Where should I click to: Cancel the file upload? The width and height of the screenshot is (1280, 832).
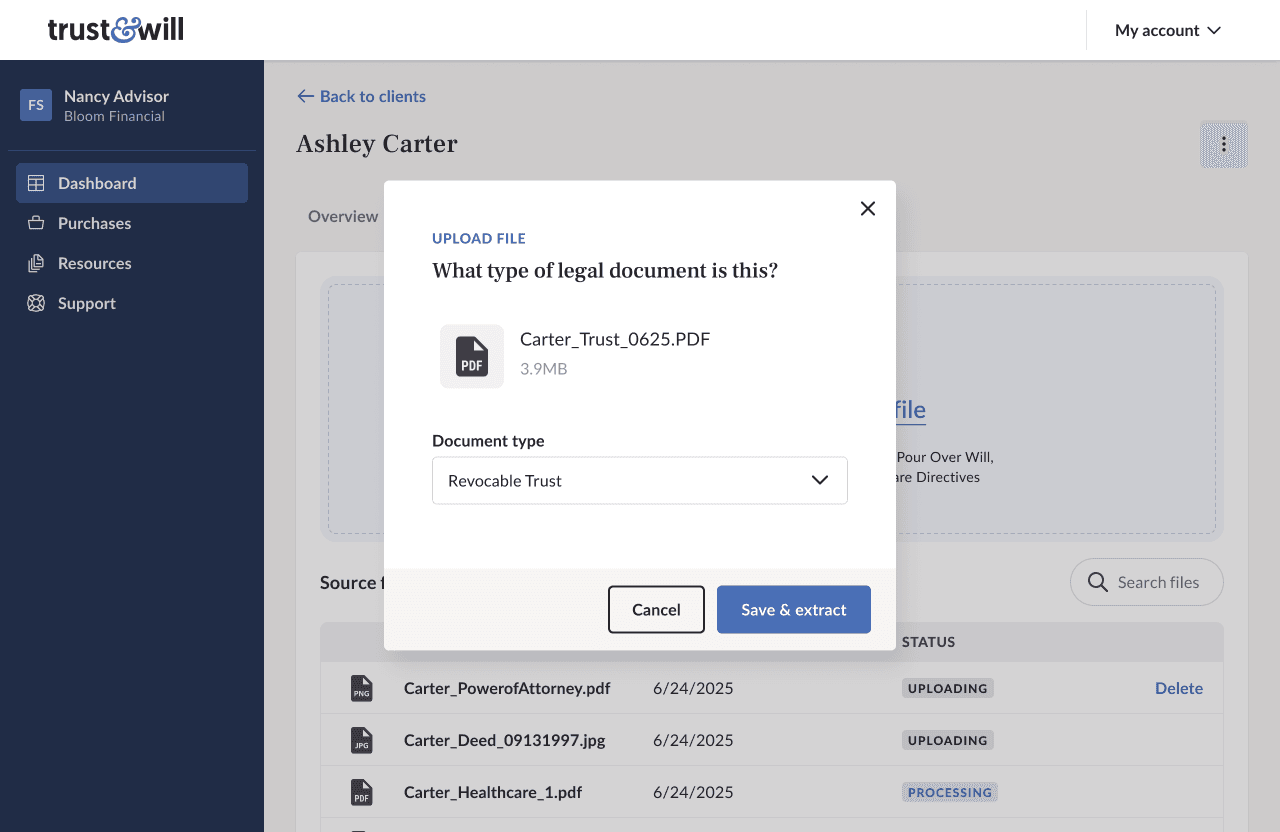pyautogui.click(x=656, y=610)
